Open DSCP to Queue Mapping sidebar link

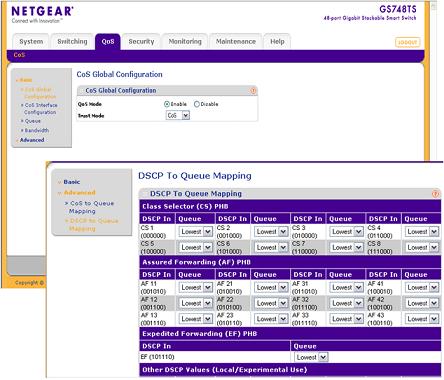coord(94,225)
